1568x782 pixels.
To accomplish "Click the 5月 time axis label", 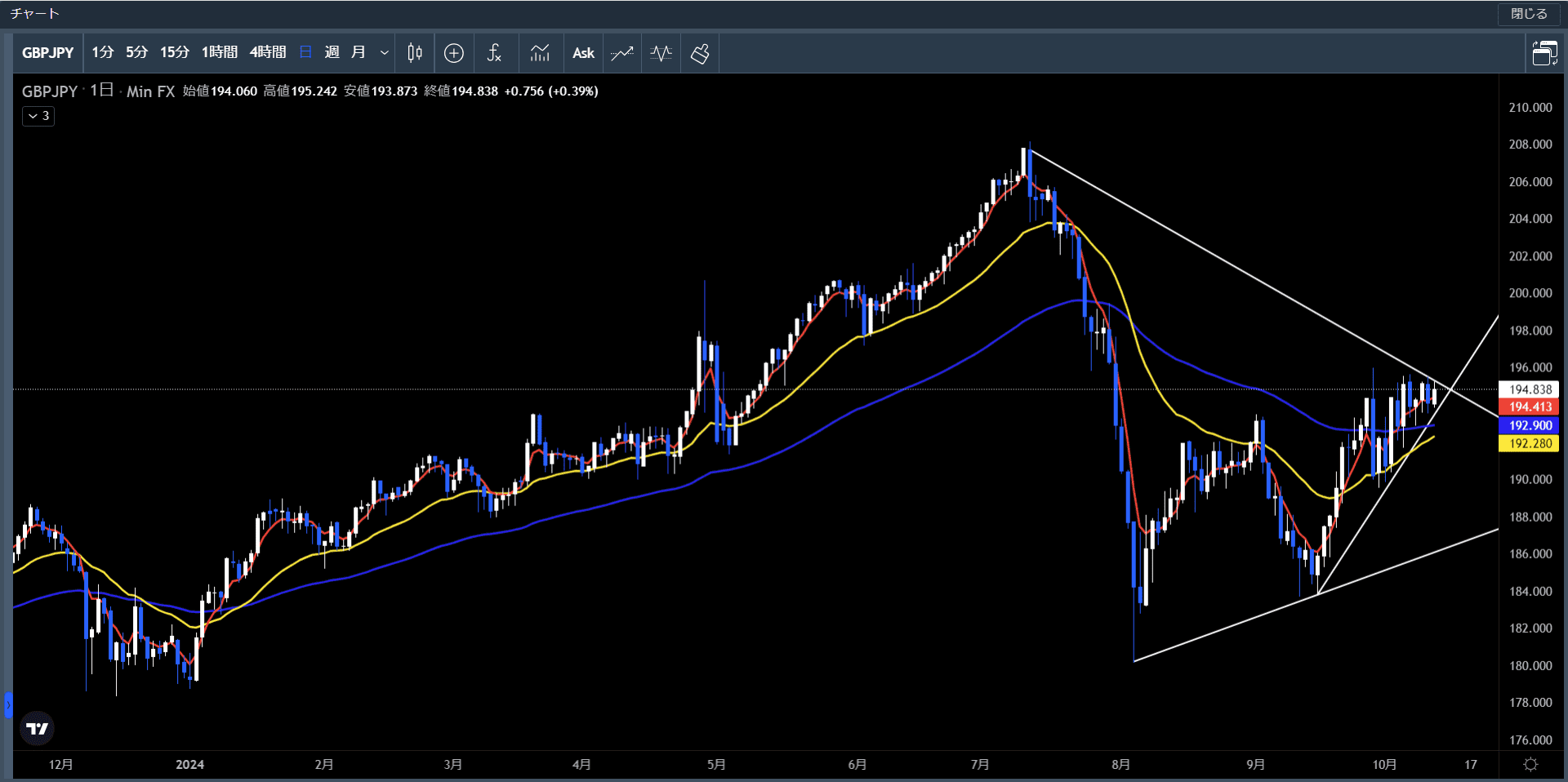I will click(715, 765).
